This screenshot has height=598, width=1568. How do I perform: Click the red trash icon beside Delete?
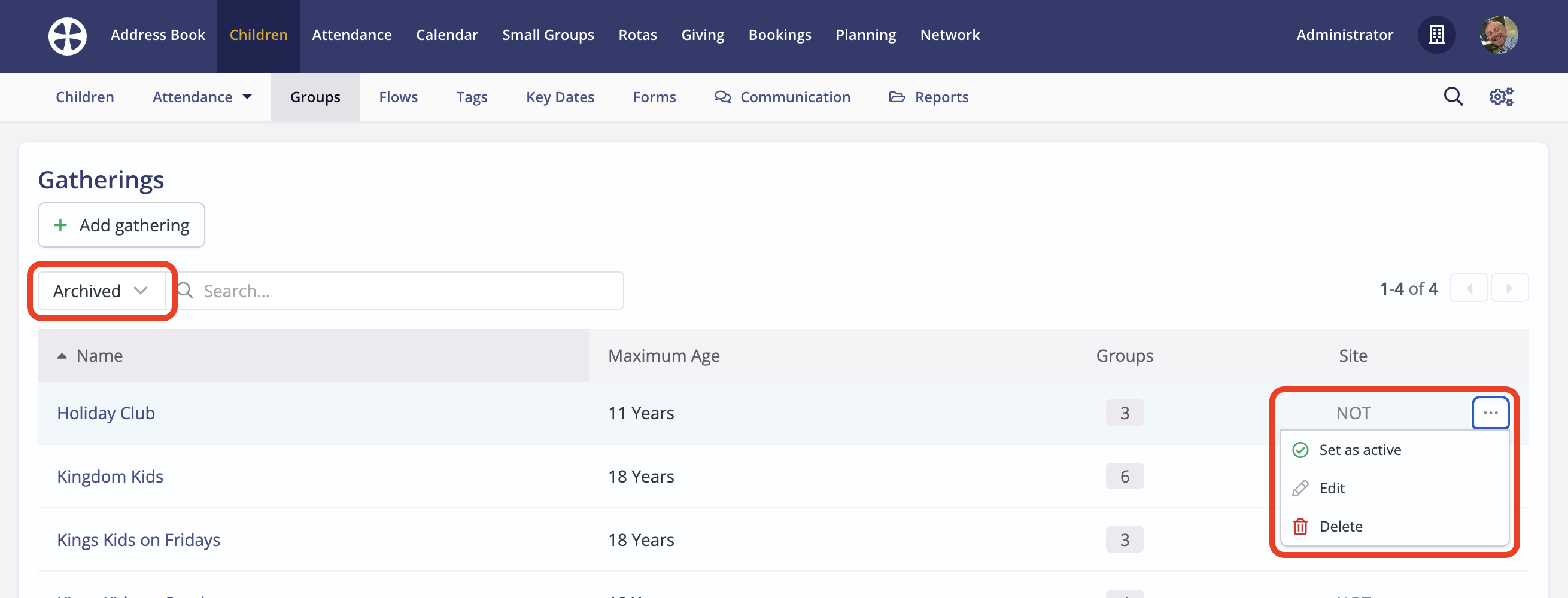(1300, 527)
